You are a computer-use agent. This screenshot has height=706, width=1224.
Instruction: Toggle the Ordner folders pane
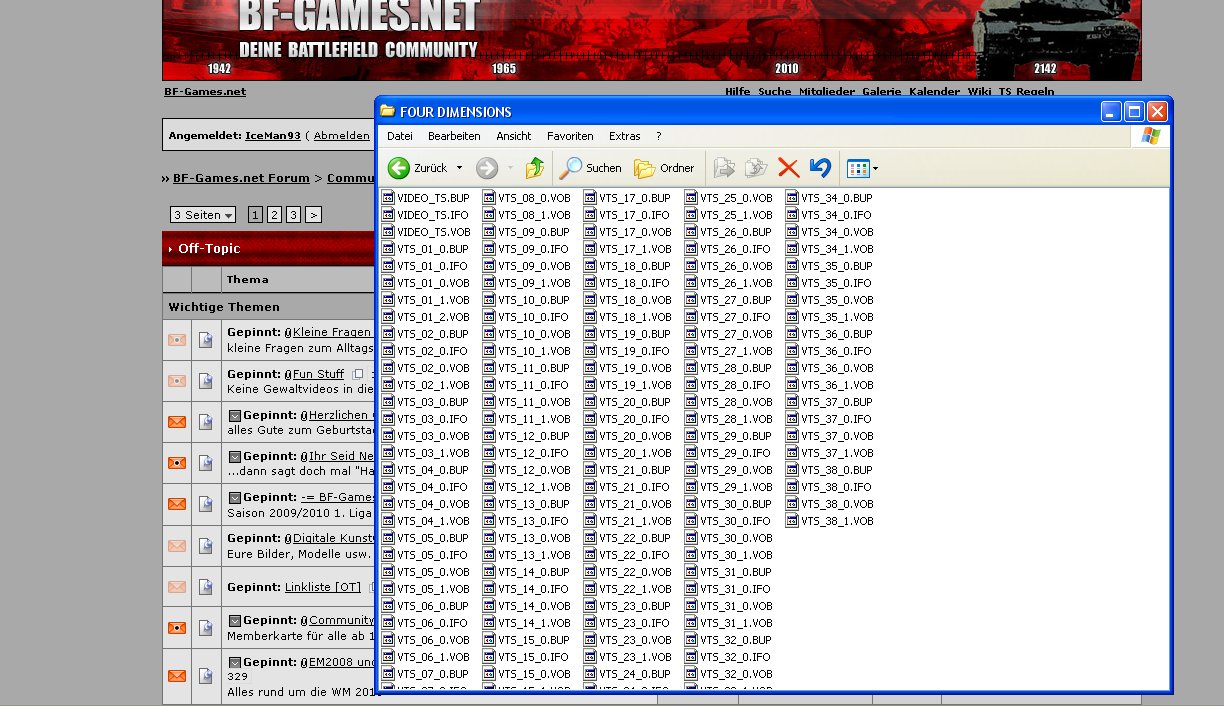point(664,168)
